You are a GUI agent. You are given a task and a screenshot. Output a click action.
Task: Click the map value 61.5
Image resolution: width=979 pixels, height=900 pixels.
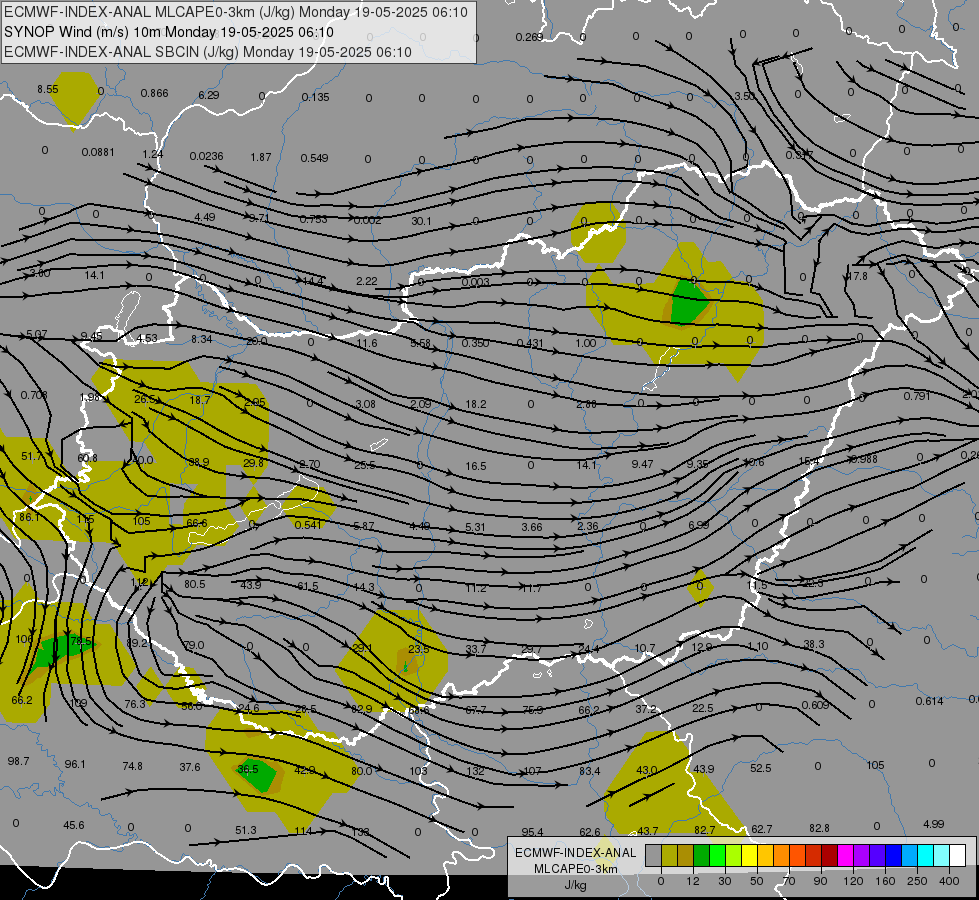click(x=308, y=586)
